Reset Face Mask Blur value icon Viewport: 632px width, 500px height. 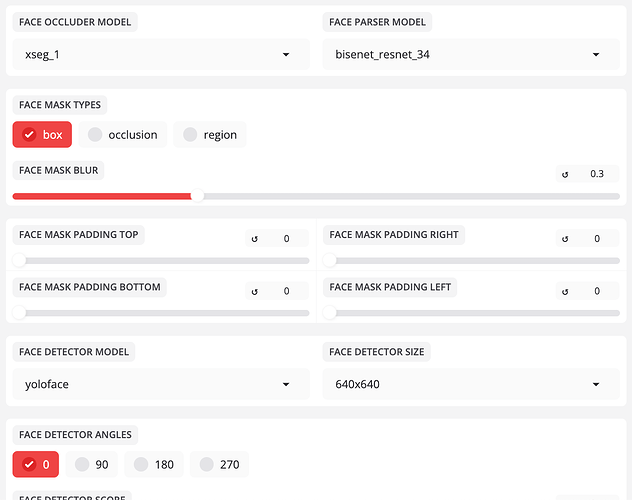[565, 174]
